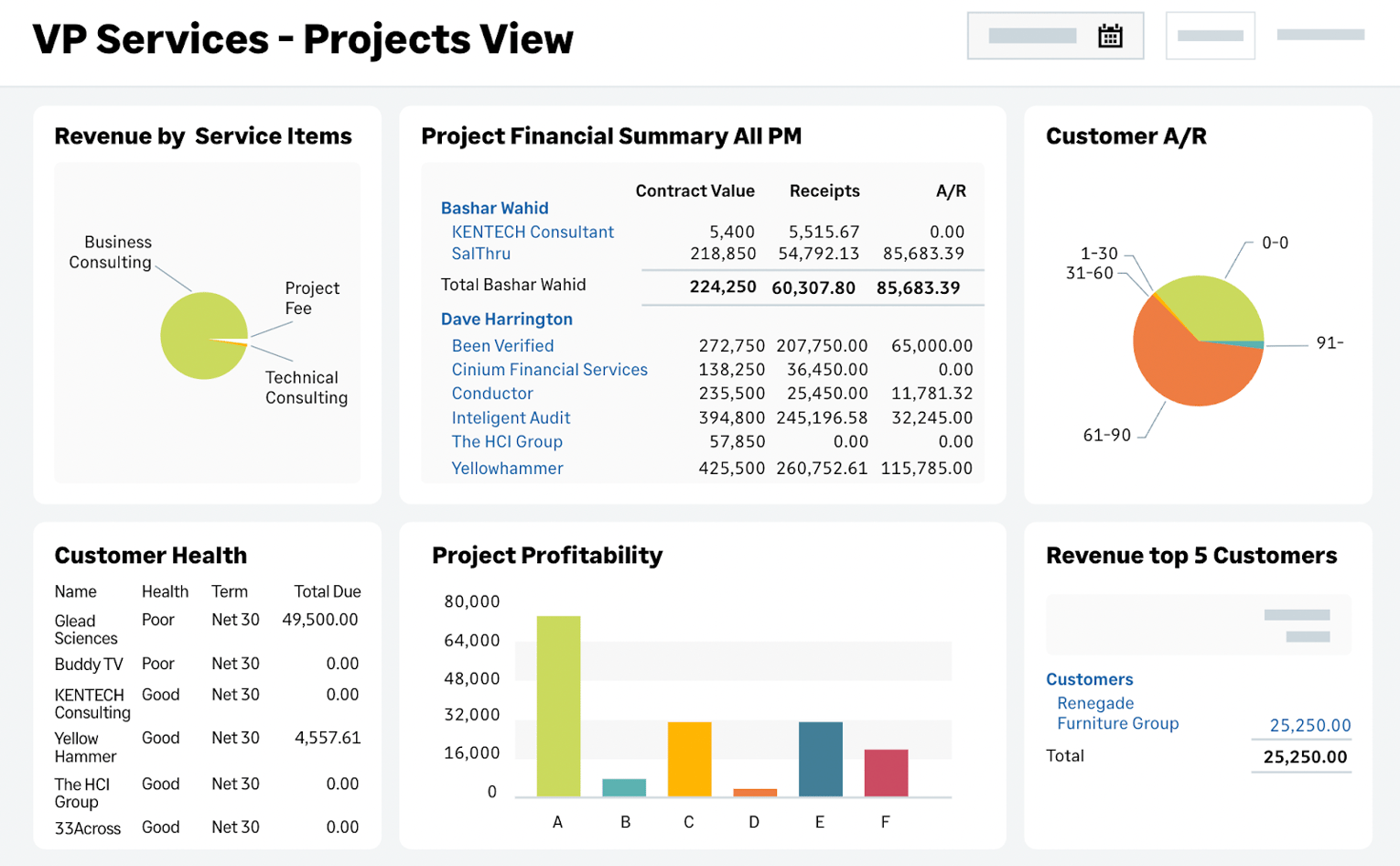Open Renegade Furniture Group customer link
Viewport: 1400px width, 866px height.
pyautogui.click(x=1117, y=713)
